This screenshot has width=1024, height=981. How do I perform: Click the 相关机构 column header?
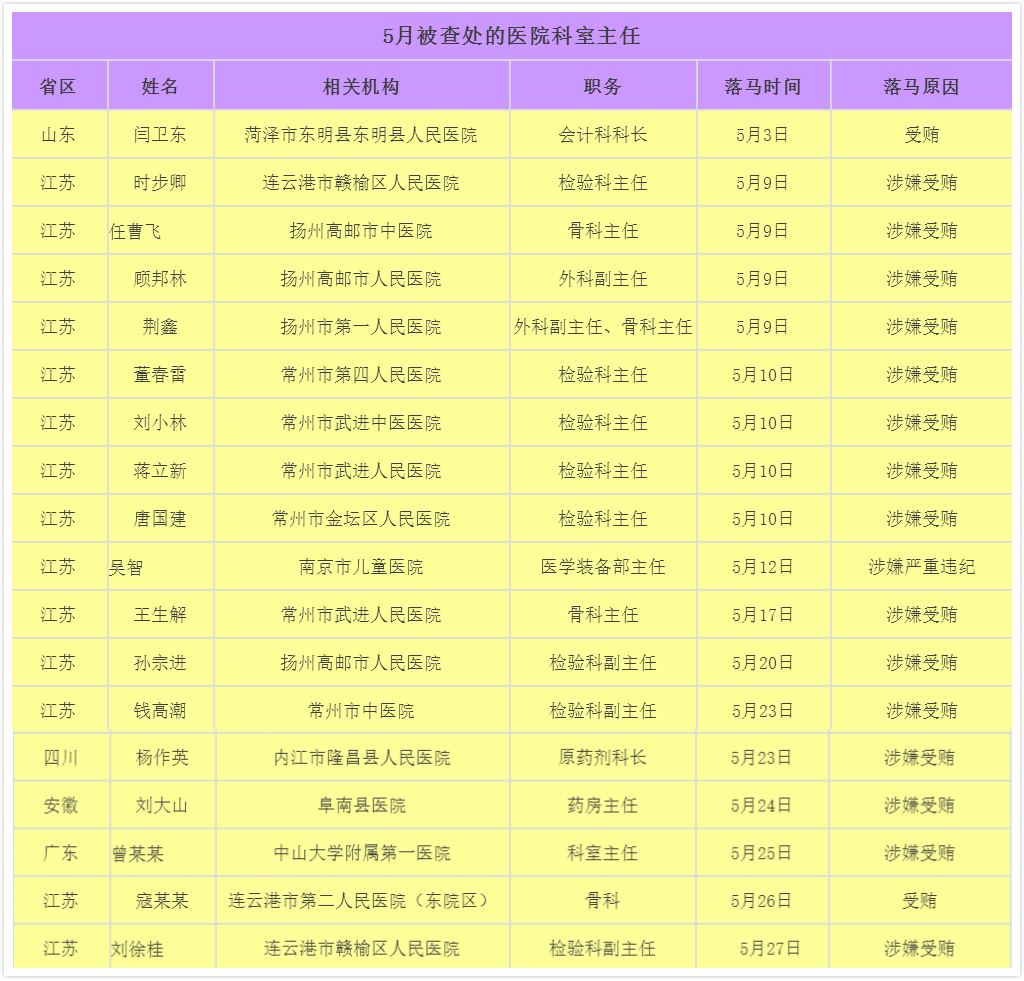(x=361, y=86)
